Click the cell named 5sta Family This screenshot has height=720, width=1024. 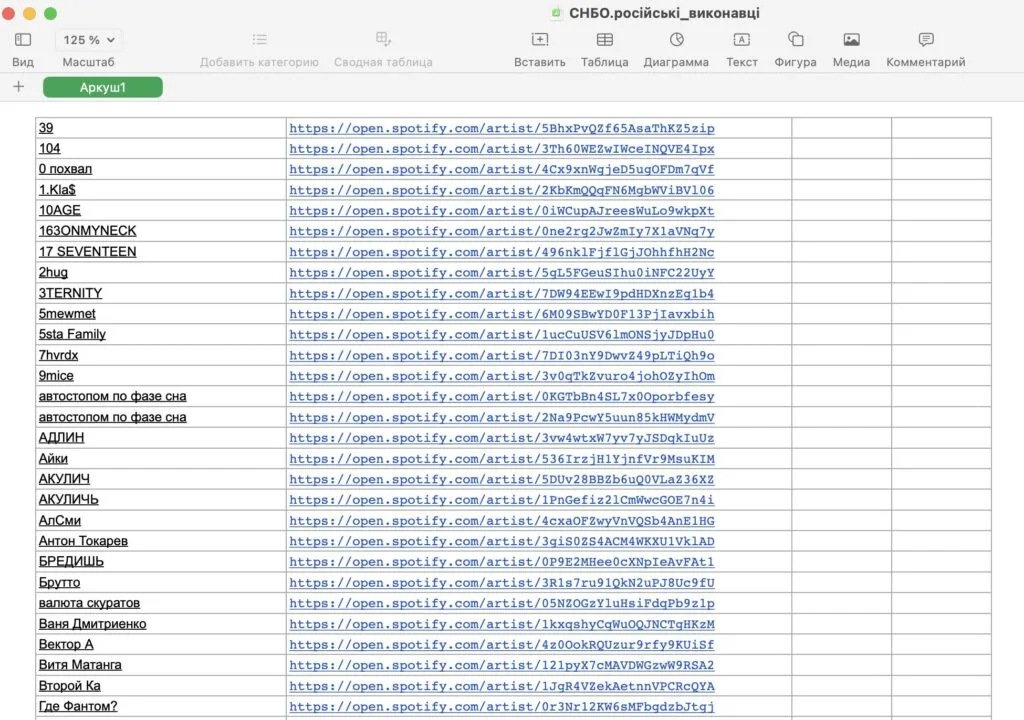coord(72,334)
